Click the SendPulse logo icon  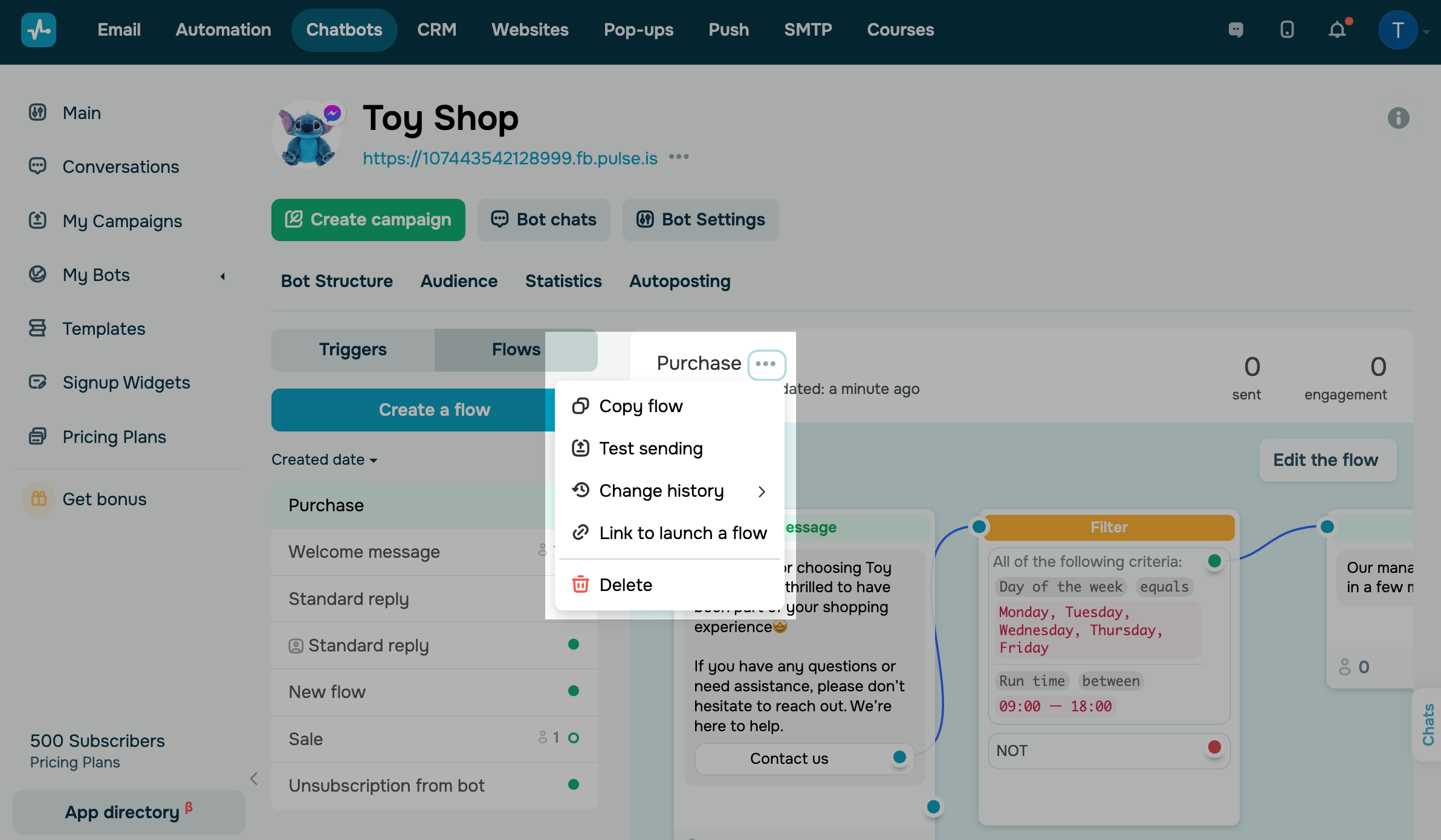click(38, 30)
